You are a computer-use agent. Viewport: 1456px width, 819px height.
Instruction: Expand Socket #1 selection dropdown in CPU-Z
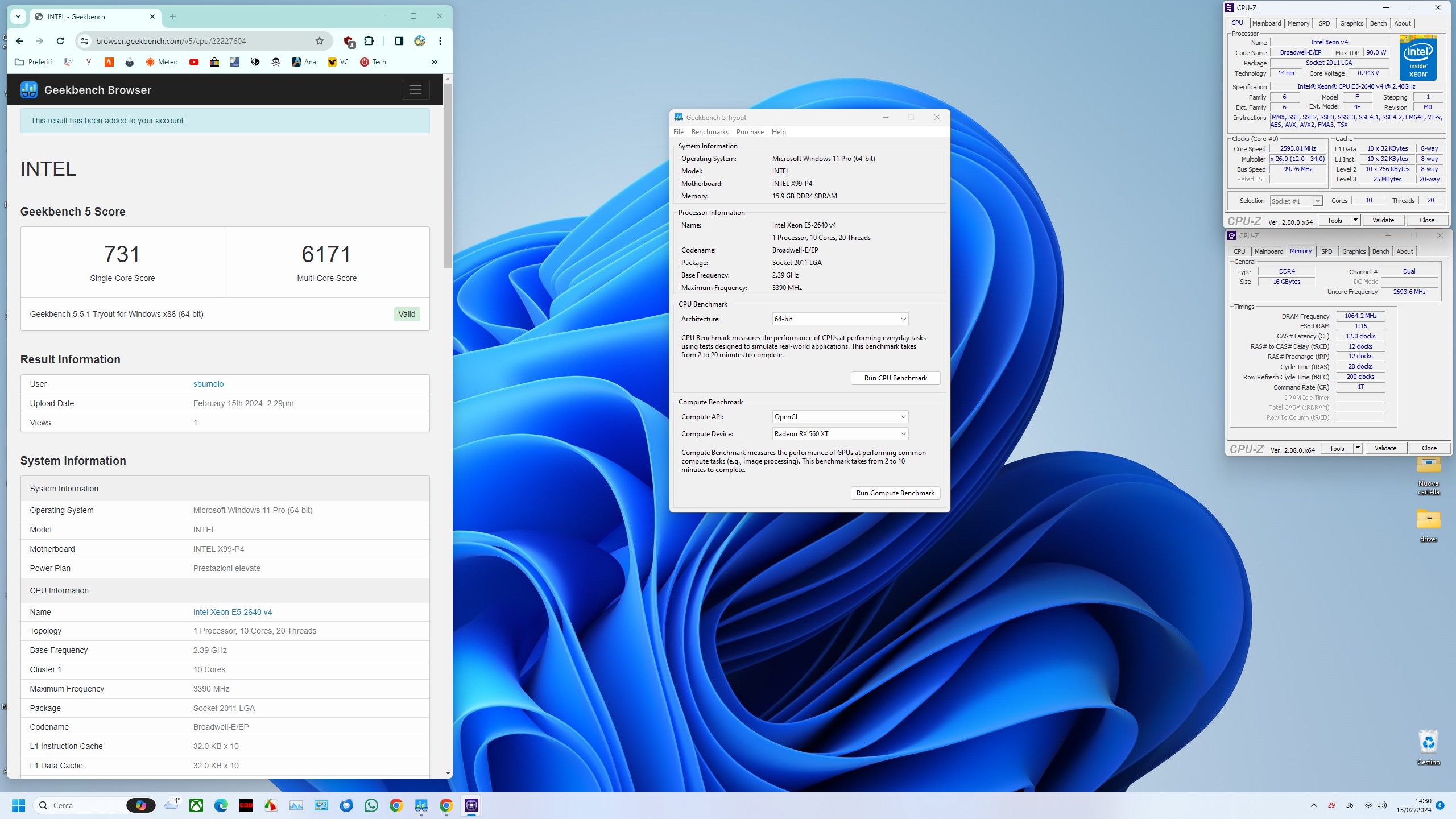coord(1296,201)
